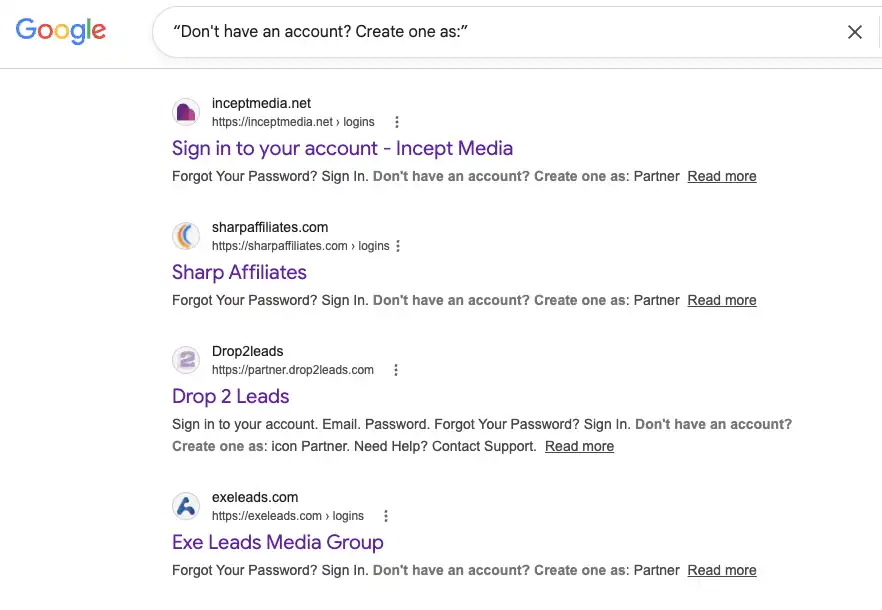This screenshot has height=610, width=882.
Task: Open the Drop2leads favicon
Action: pyautogui.click(x=186, y=360)
